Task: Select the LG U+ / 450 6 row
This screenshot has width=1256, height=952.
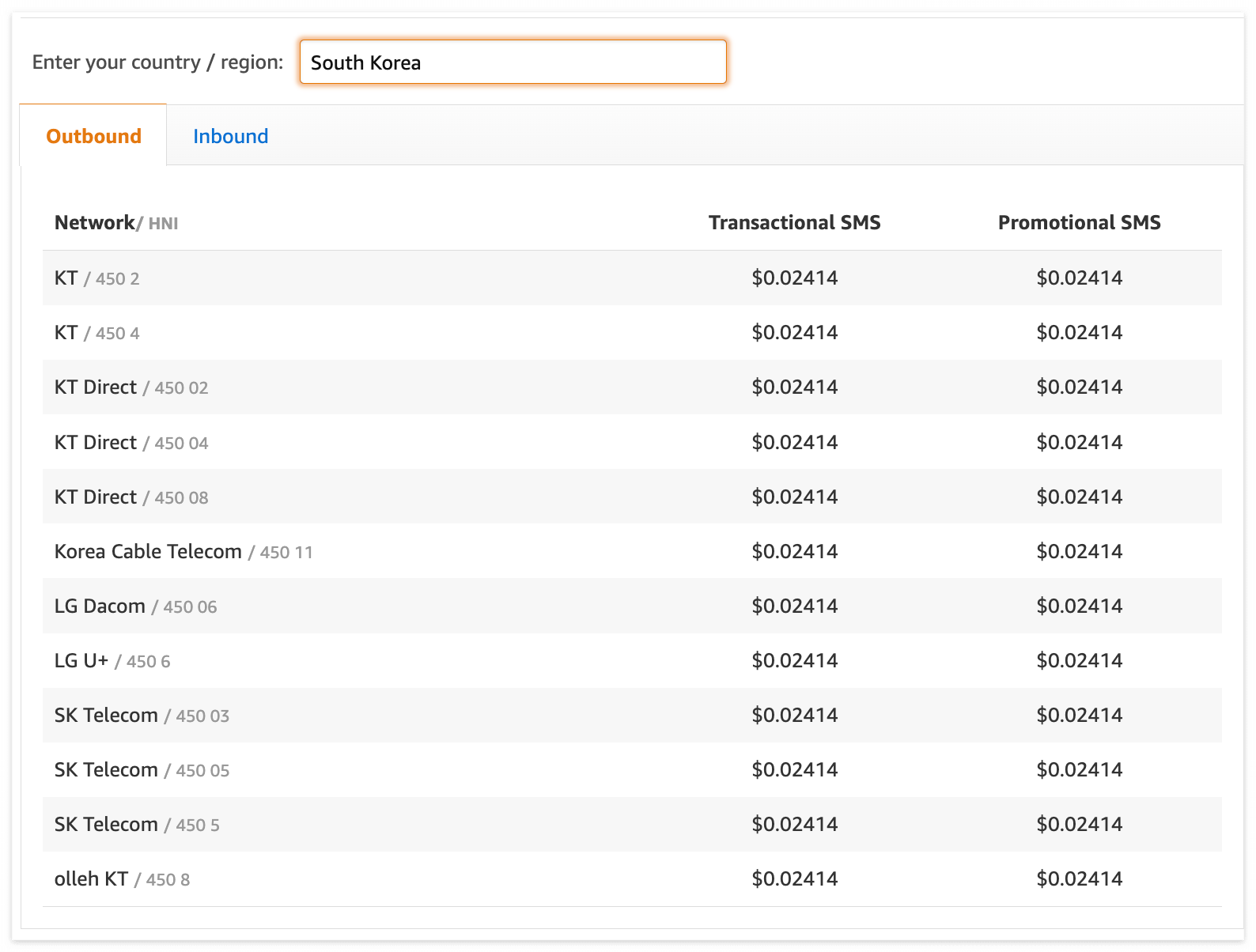Action: [x=632, y=660]
